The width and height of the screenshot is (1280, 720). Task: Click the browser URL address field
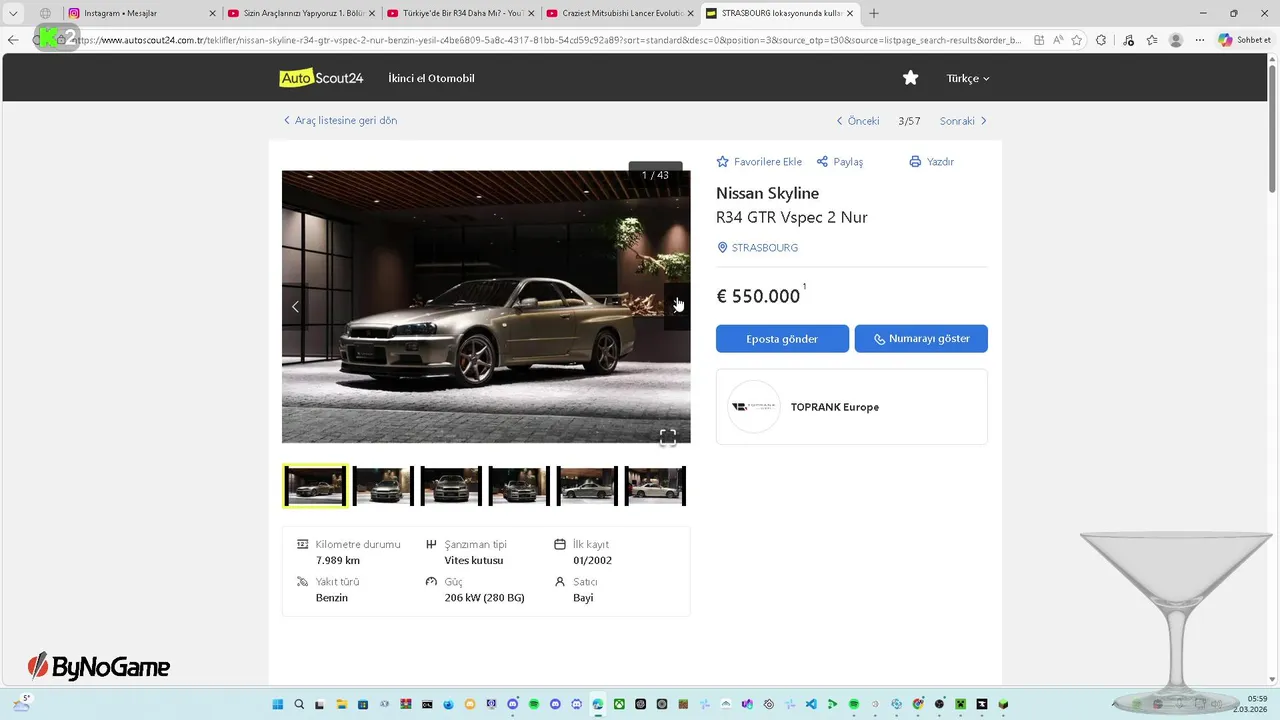pyautogui.click(x=548, y=40)
